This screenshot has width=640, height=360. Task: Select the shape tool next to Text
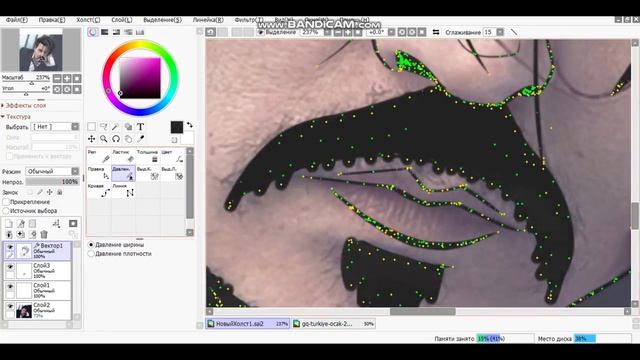coord(128,127)
